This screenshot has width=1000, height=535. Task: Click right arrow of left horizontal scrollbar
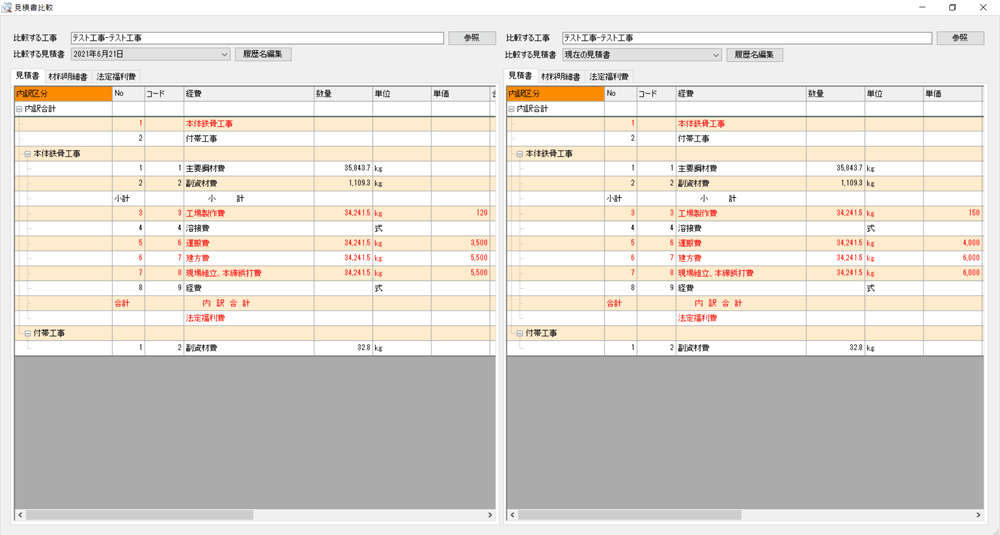point(490,515)
